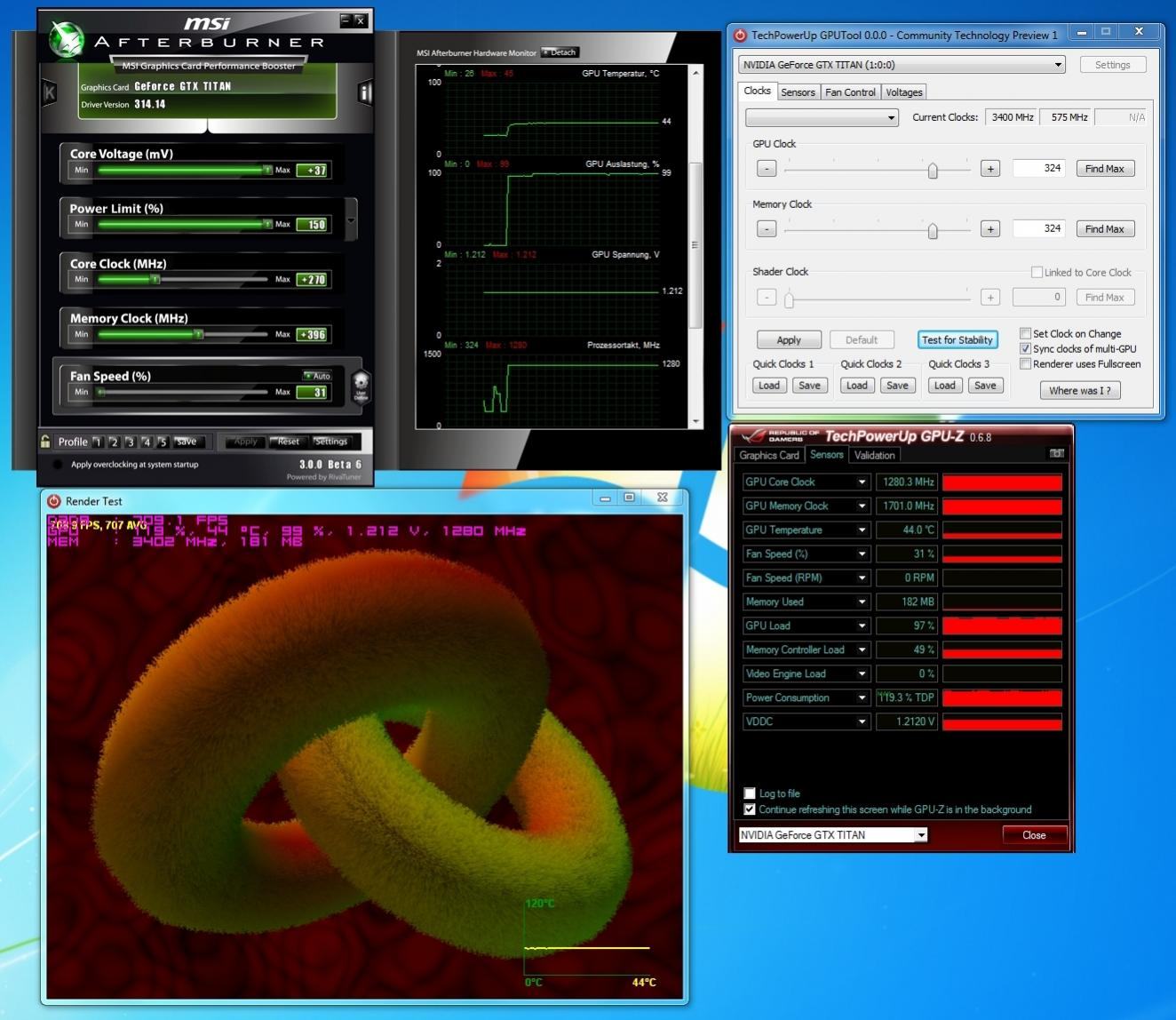1176x1020 pixels.
Task: Click the Core Clock slider handle
Action: pos(155,279)
